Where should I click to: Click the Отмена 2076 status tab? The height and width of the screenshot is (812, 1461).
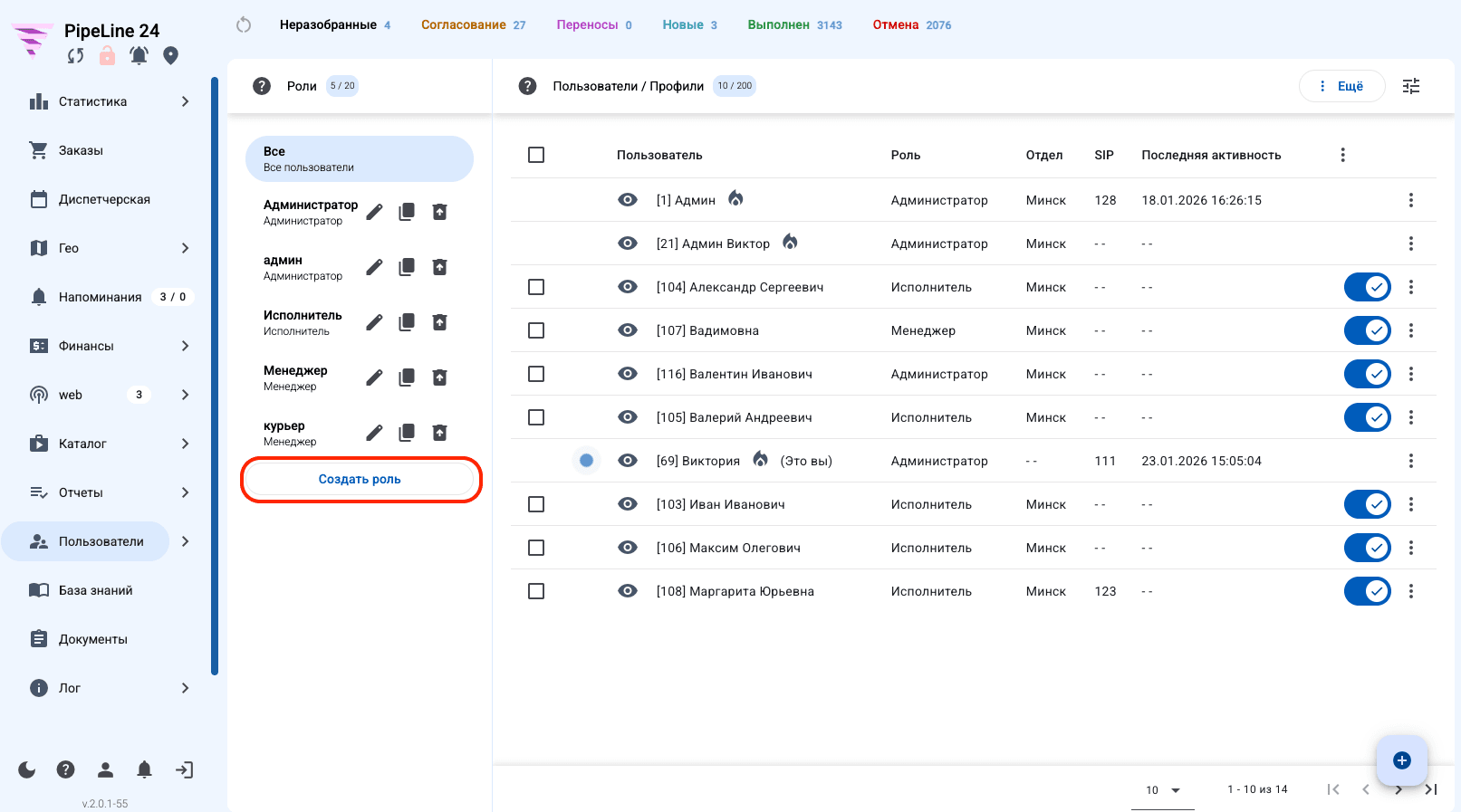[912, 24]
